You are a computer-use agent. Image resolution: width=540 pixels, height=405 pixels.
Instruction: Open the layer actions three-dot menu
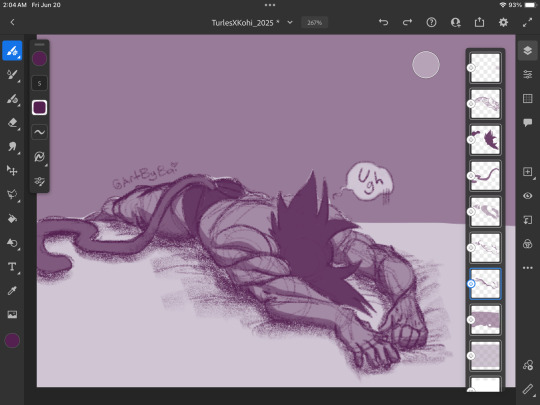tap(527, 268)
